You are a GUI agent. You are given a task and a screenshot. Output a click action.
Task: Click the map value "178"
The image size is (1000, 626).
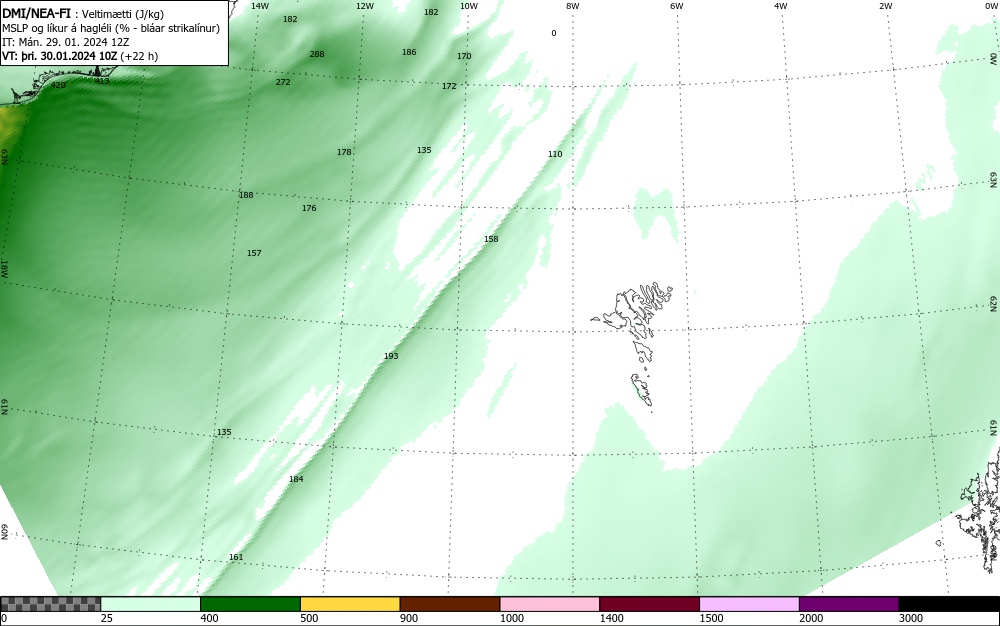click(344, 152)
